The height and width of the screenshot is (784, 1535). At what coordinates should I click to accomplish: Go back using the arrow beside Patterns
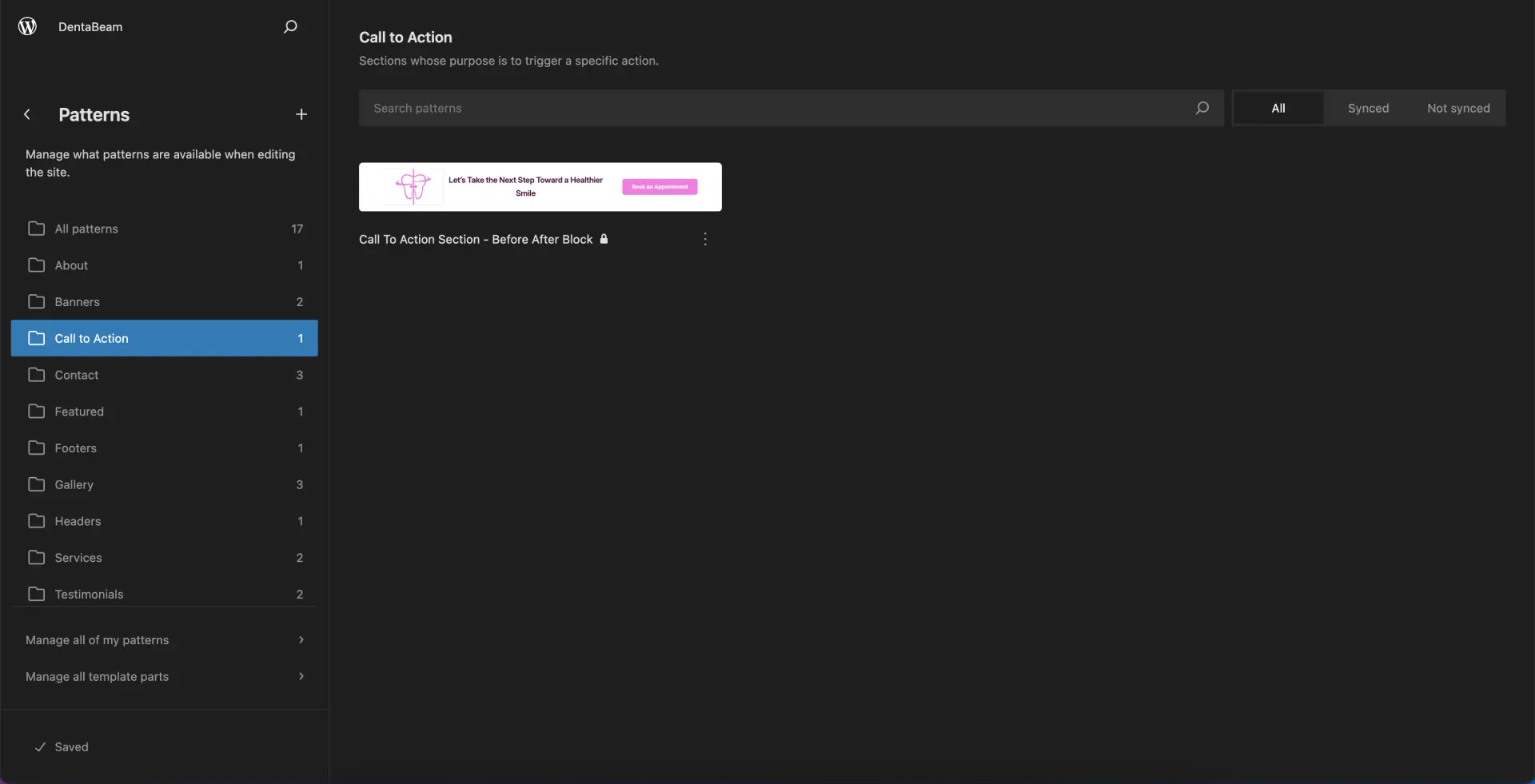pos(27,114)
